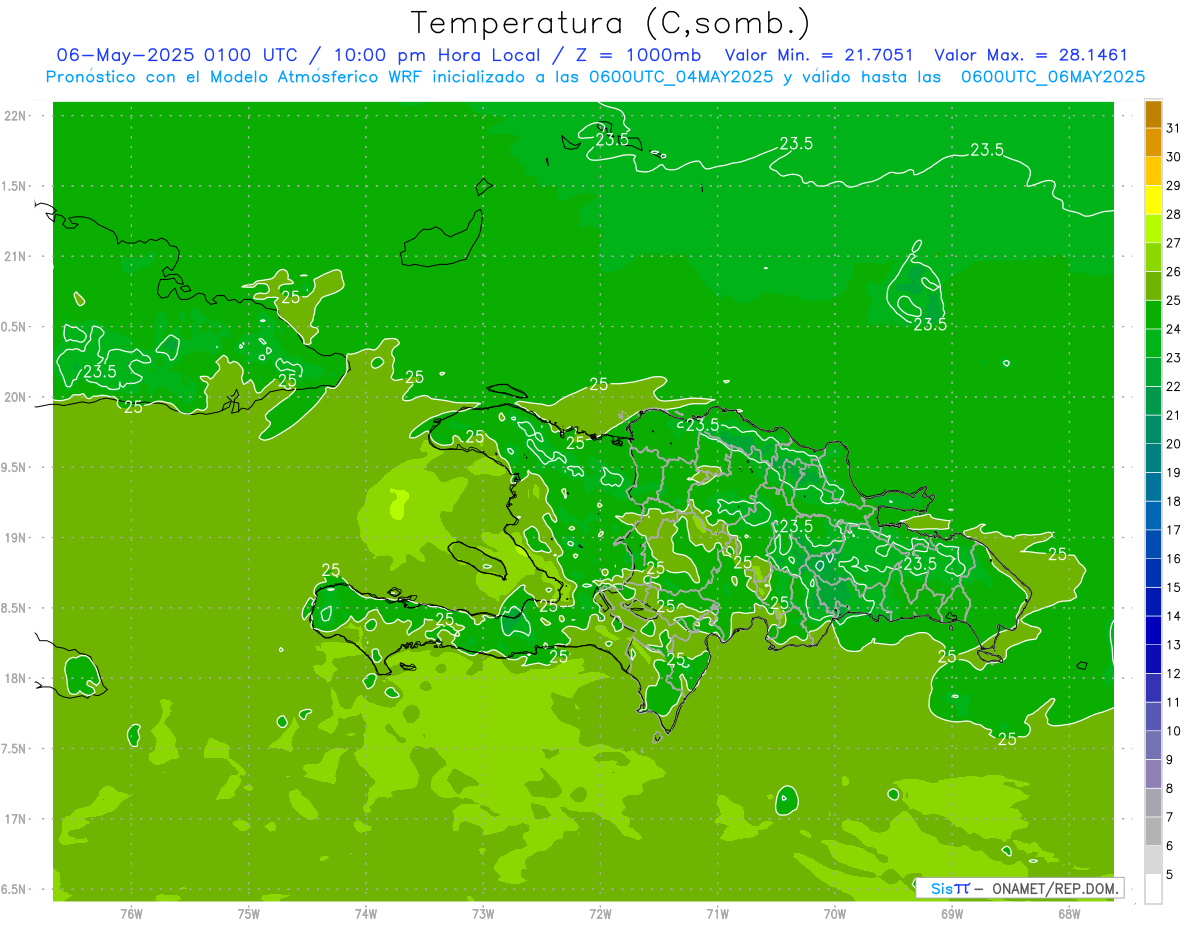Pick the dark orange legend swatch above 31

pos(1153,114)
